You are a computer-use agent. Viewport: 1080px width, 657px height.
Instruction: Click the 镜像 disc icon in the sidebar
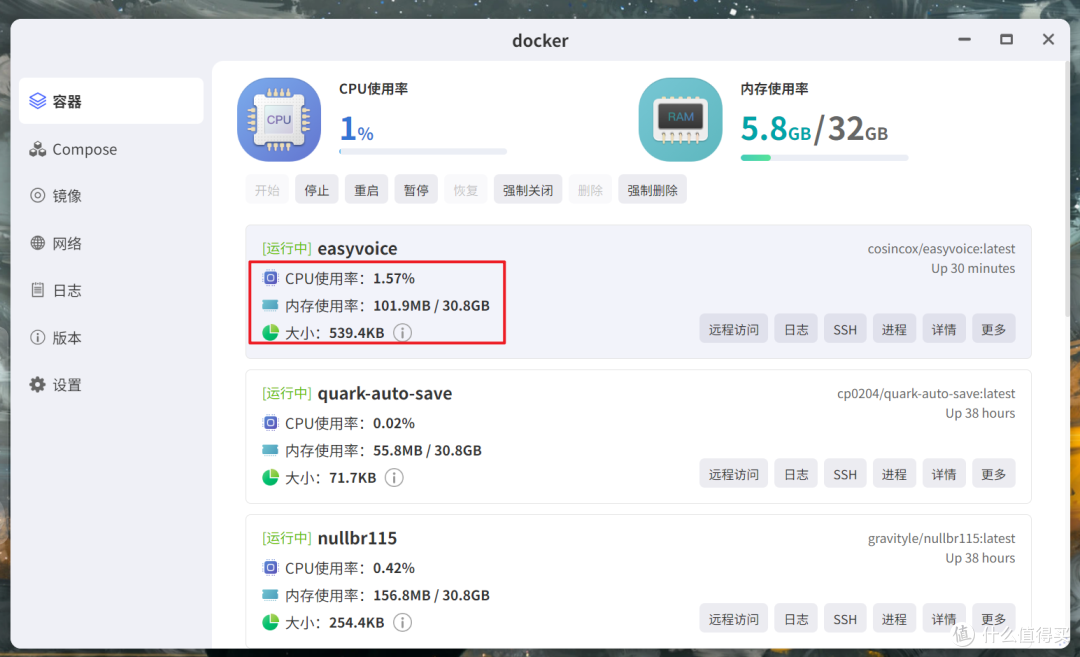click(37, 196)
